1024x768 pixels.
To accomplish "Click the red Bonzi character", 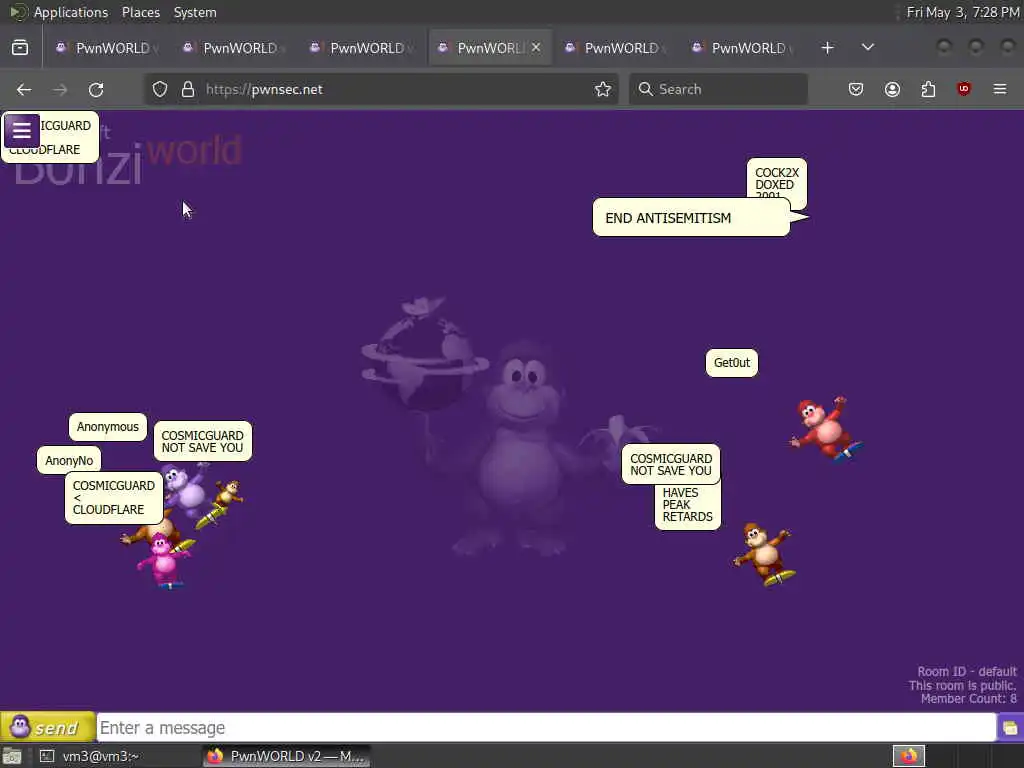I will coord(825,428).
